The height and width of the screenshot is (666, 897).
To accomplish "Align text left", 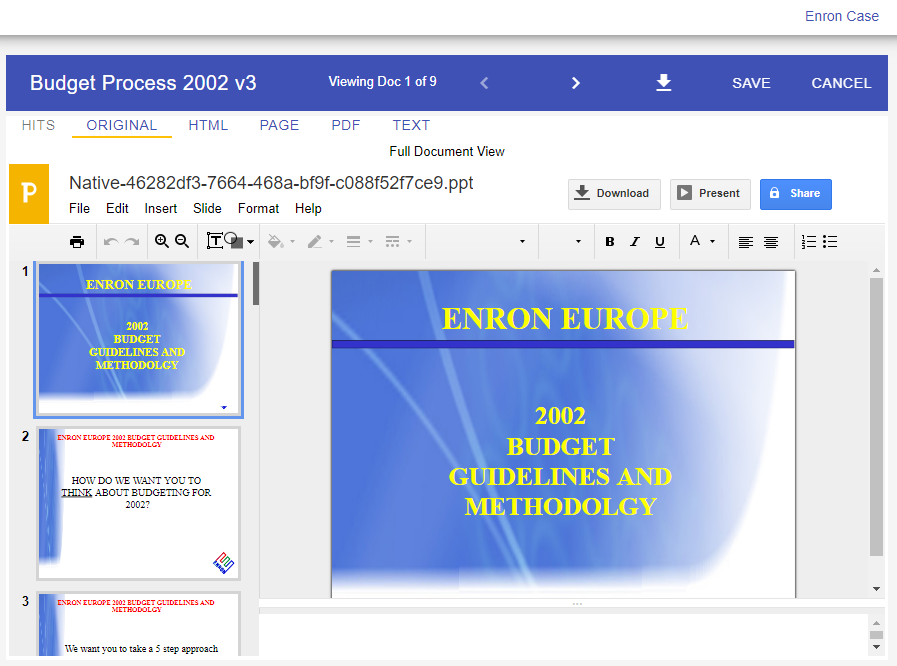I will (745, 243).
